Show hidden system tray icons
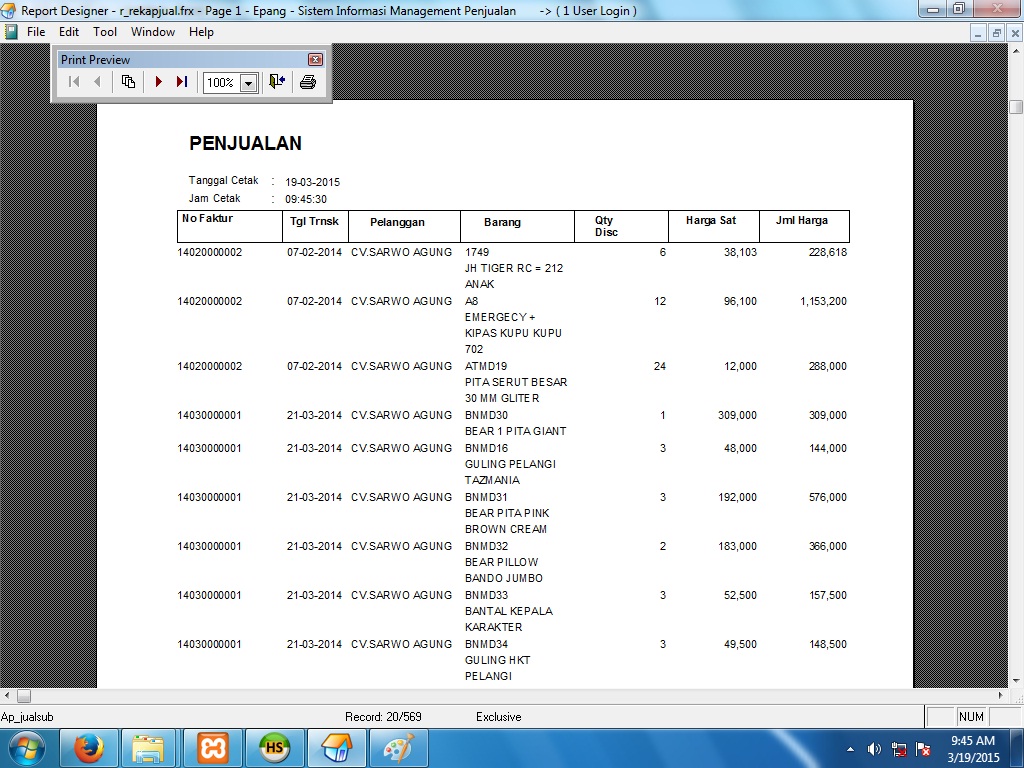The image size is (1024, 768). click(850, 748)
